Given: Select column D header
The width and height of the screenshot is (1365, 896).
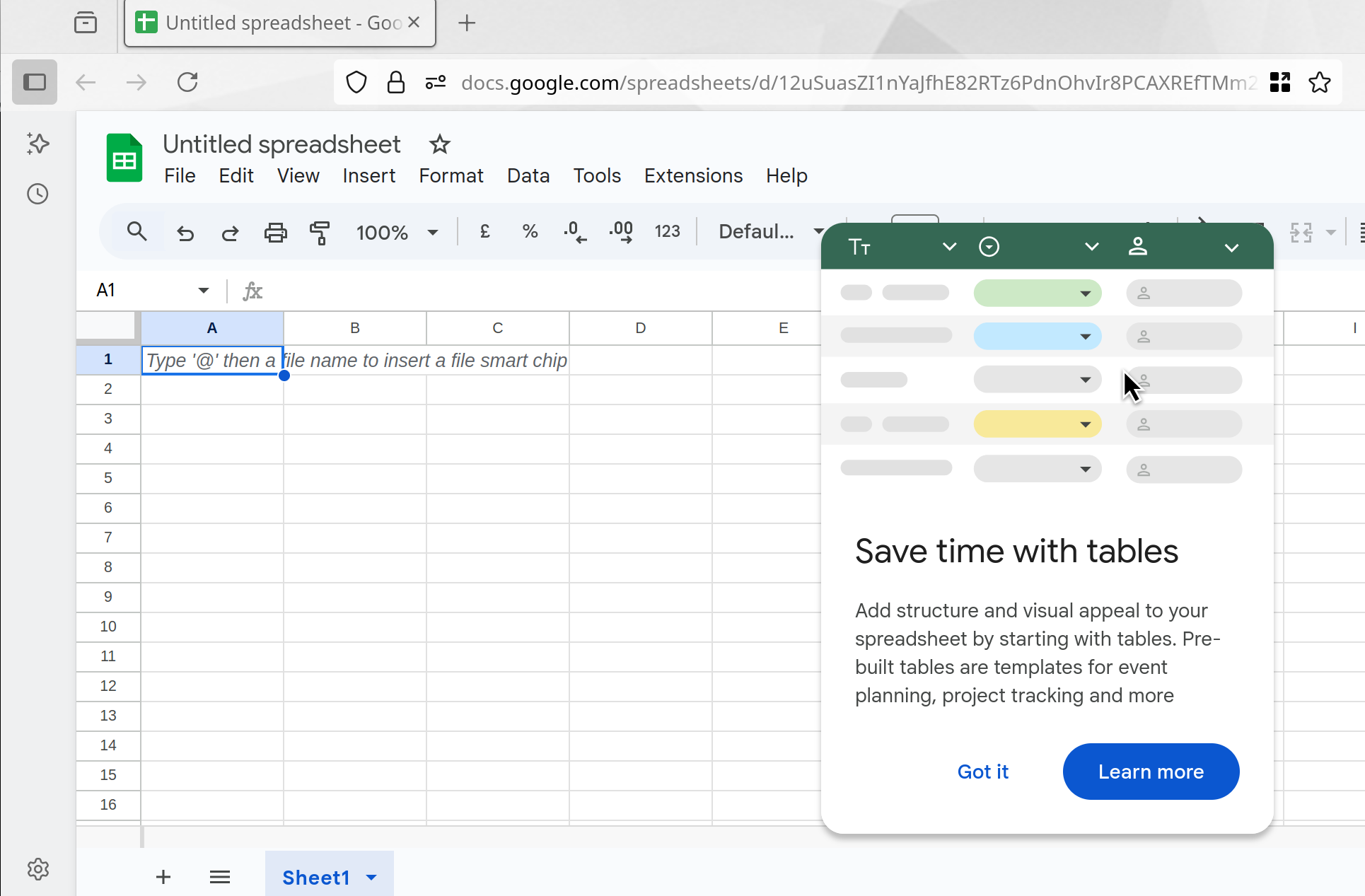Looking at the screenshot, I should (x=641, y=328).
